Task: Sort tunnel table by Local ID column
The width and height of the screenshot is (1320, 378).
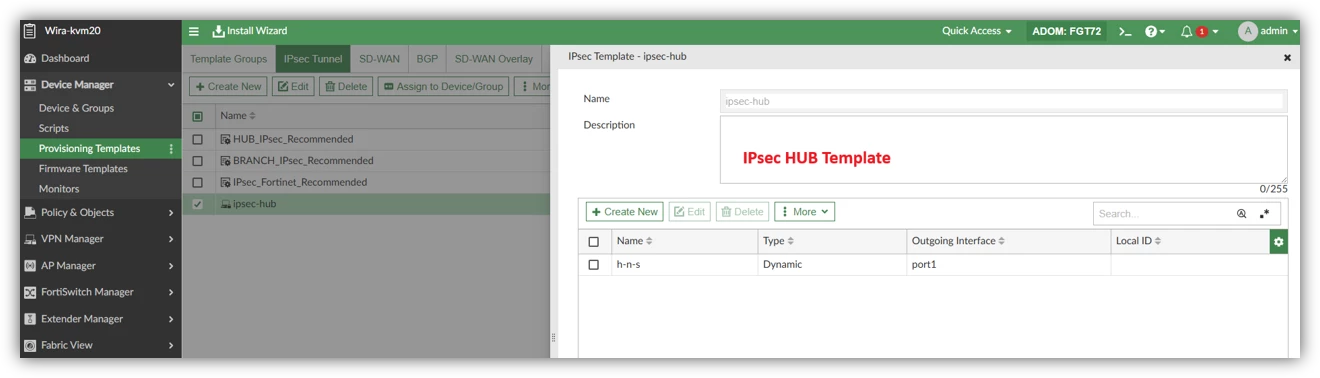Action: [1138, 241]
